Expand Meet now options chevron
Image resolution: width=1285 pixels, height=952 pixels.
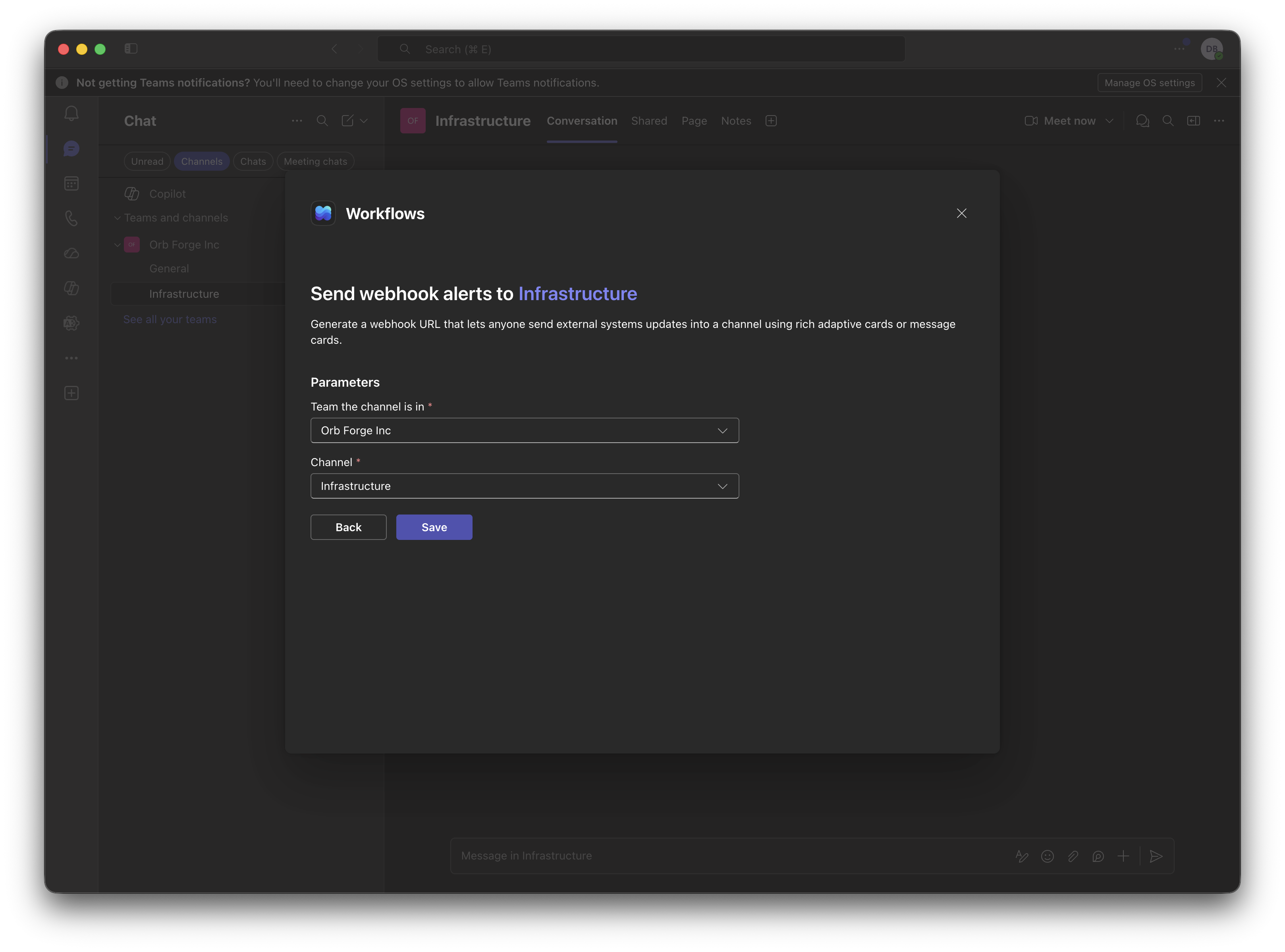tap(1109, 121)
